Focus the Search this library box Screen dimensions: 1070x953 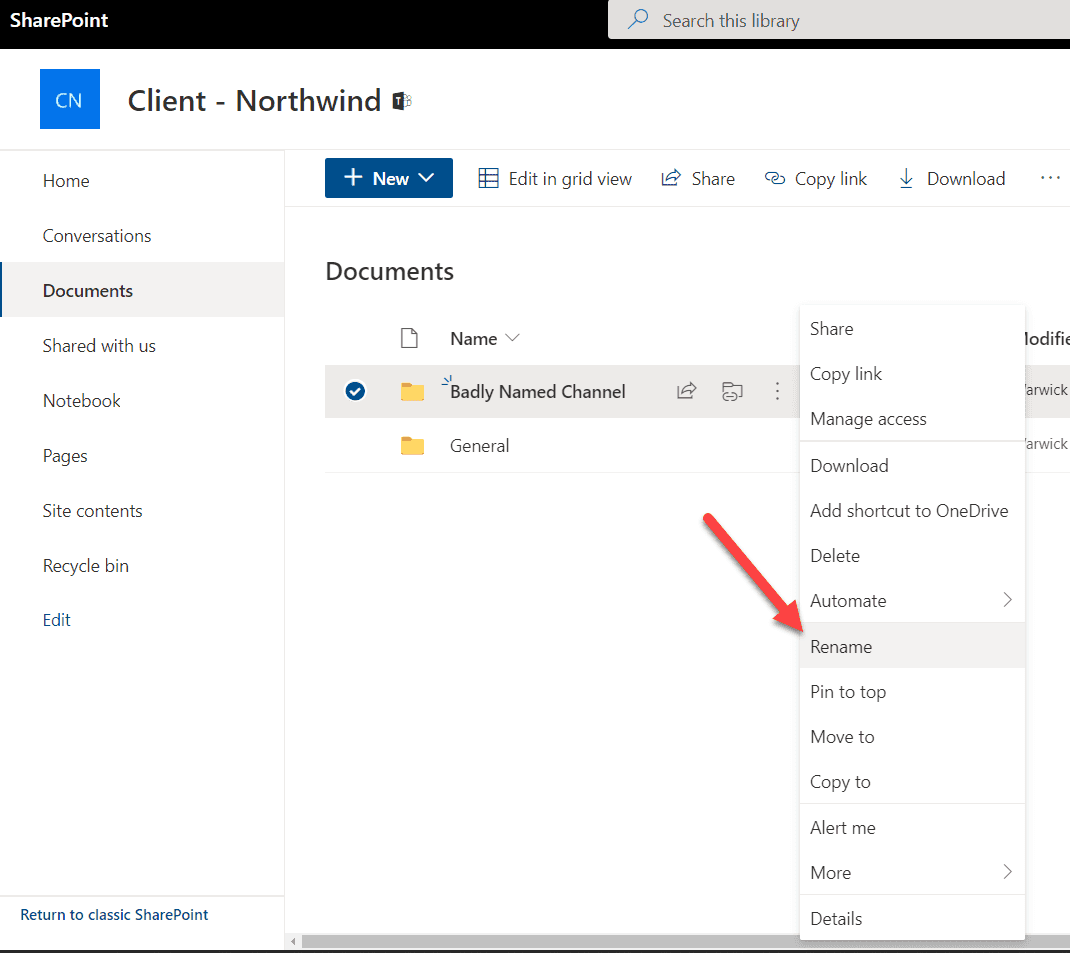(840, 20)
